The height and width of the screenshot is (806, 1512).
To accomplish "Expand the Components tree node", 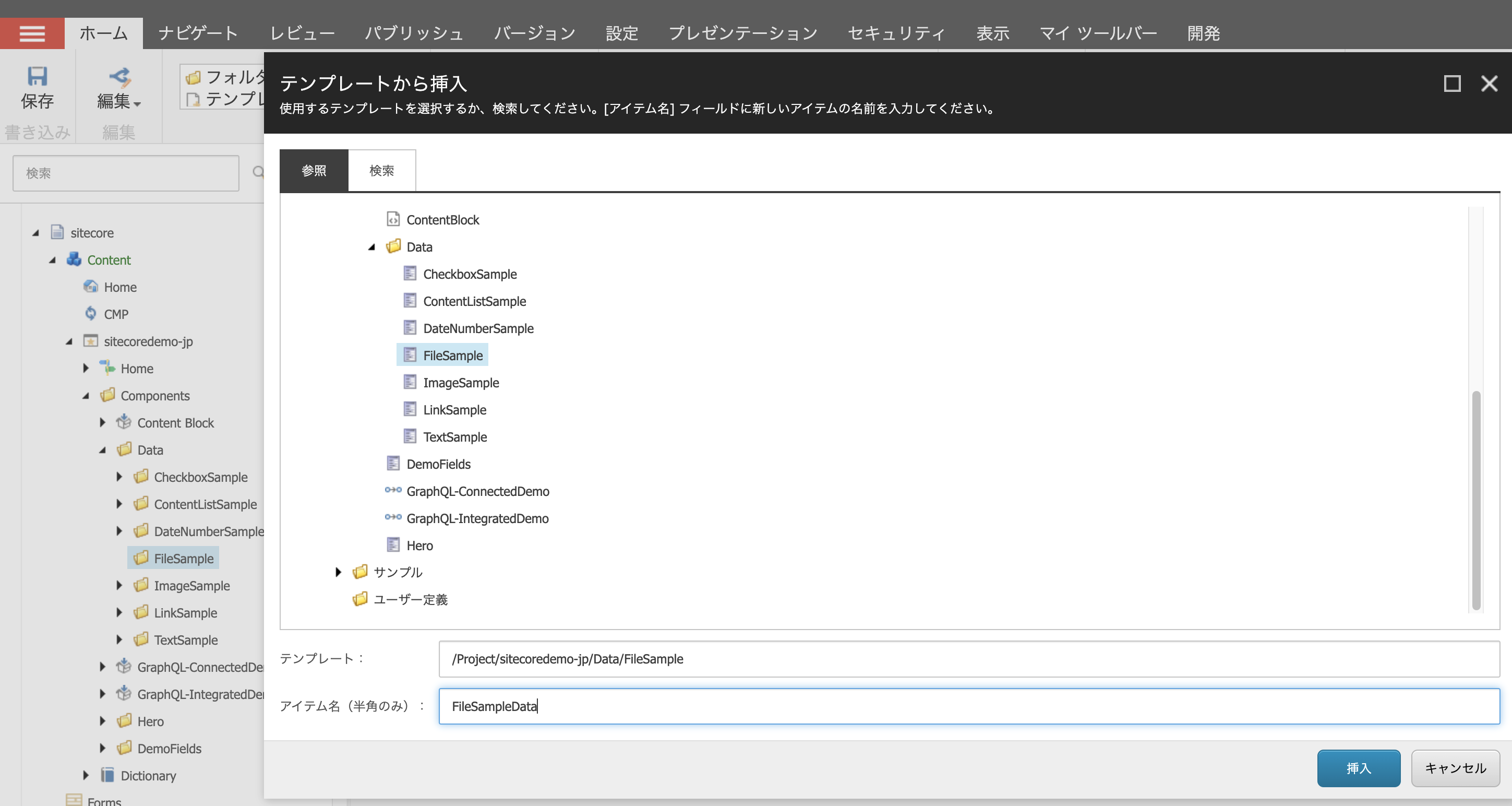I will coord(89,395).
